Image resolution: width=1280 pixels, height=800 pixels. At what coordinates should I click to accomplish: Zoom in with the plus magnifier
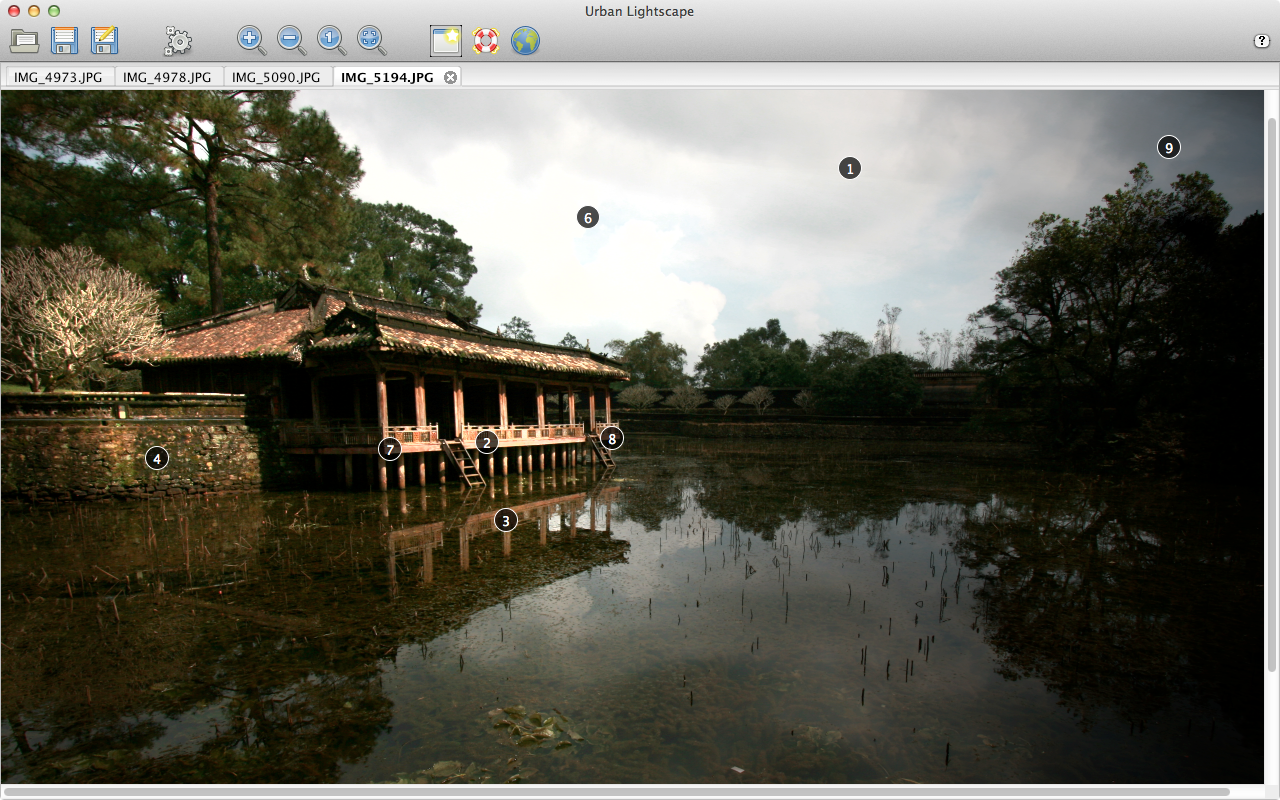coord(251,40)
